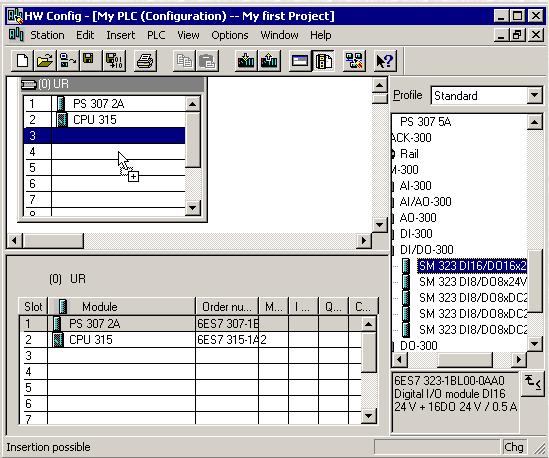Click detail table scroll down arrow

368,416
